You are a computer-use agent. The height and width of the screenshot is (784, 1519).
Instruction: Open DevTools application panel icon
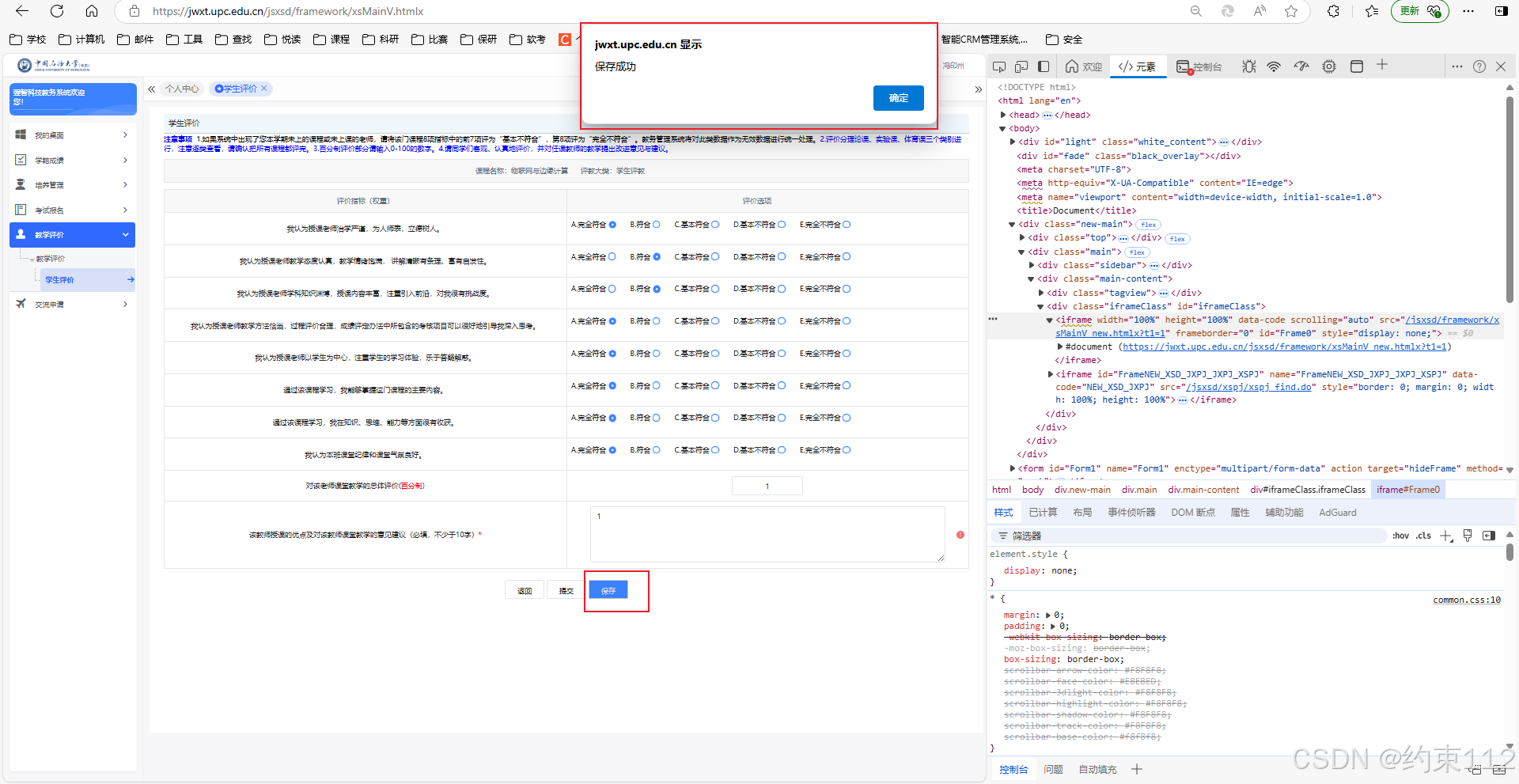[x=1357, y=66]
